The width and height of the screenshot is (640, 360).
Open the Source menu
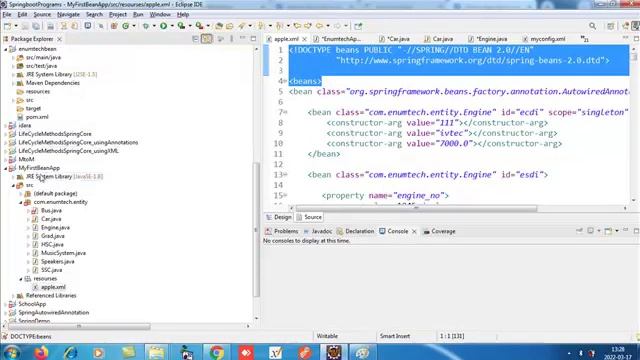click(x=42, y=14)
